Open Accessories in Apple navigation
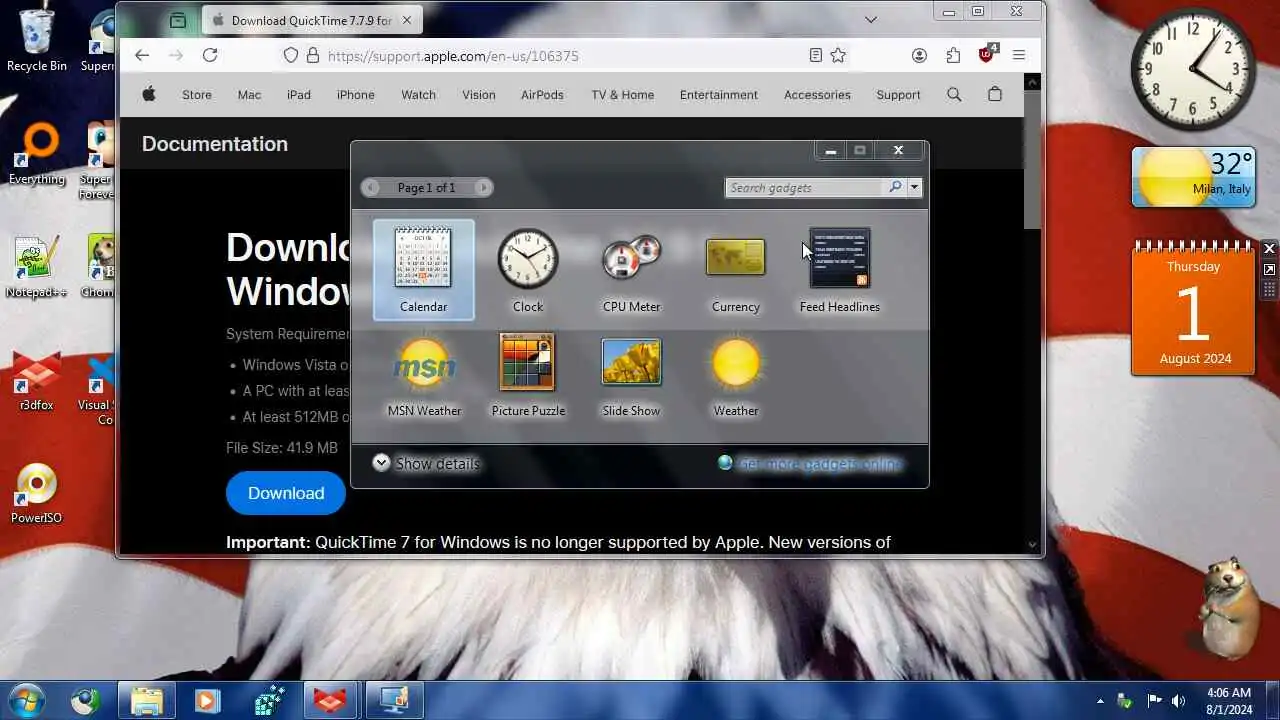Viewport: 1280px width, 720px height. click(817, 95)
